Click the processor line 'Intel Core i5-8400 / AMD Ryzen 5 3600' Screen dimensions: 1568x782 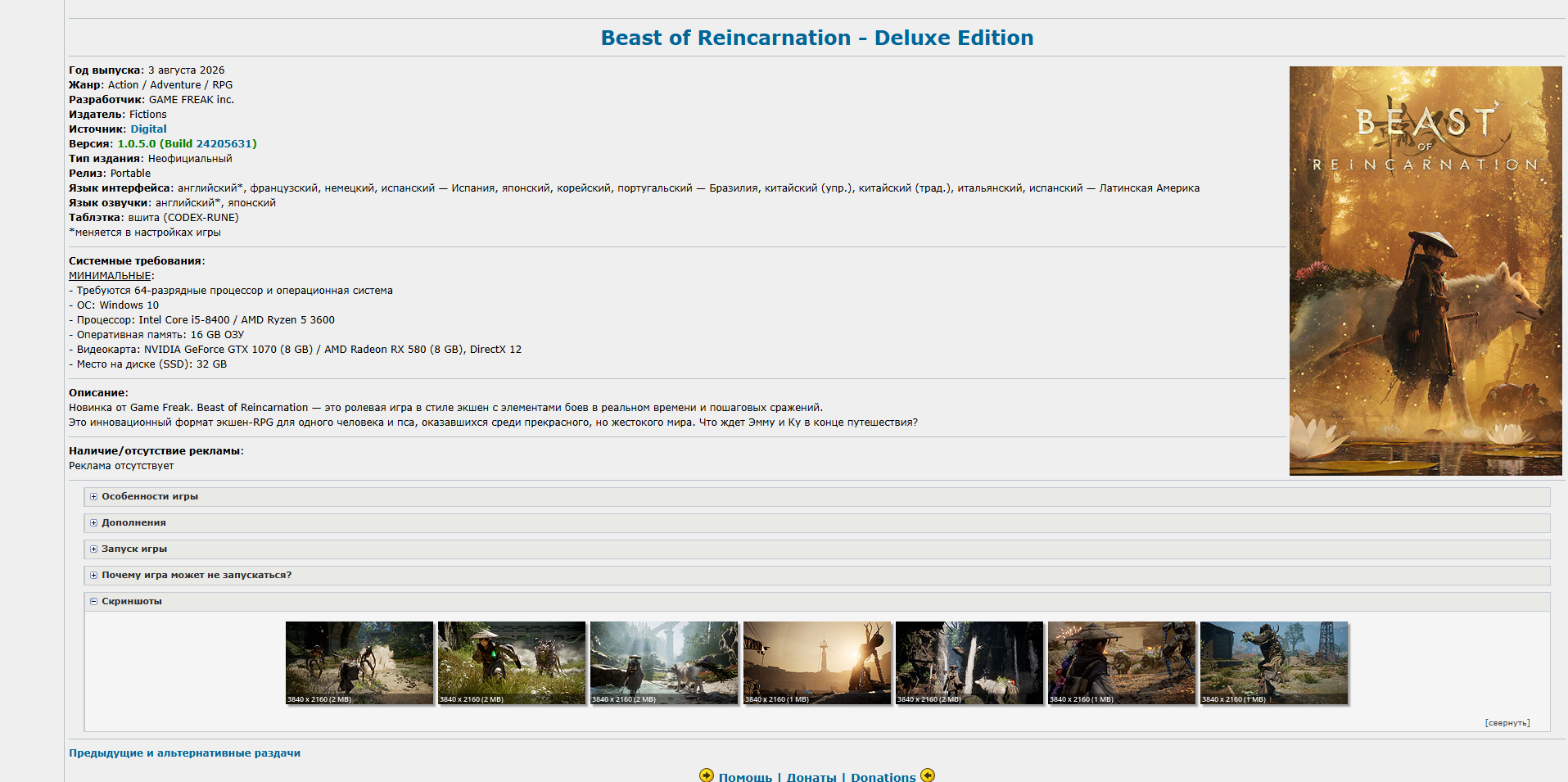201,320
